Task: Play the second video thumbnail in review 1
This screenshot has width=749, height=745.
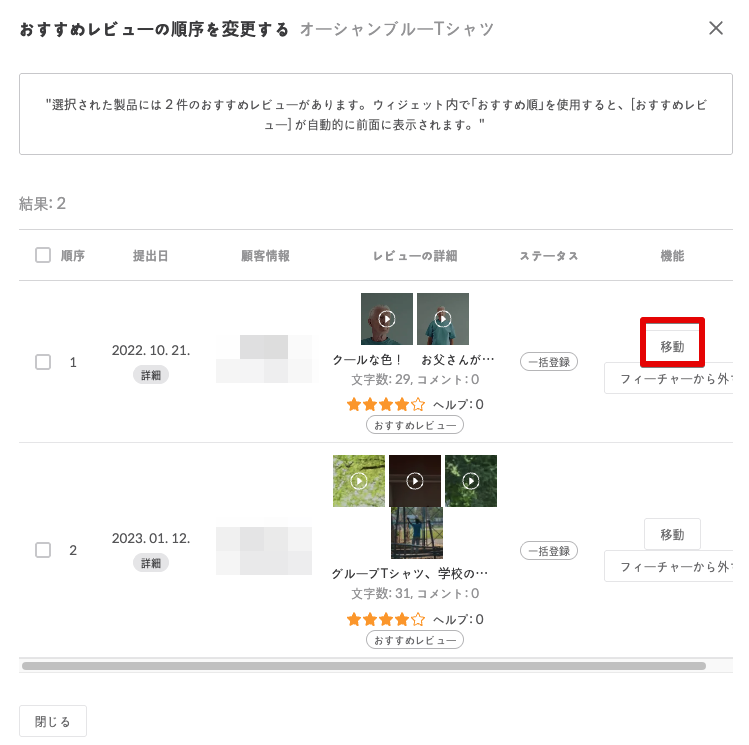Action: [443, 319]
